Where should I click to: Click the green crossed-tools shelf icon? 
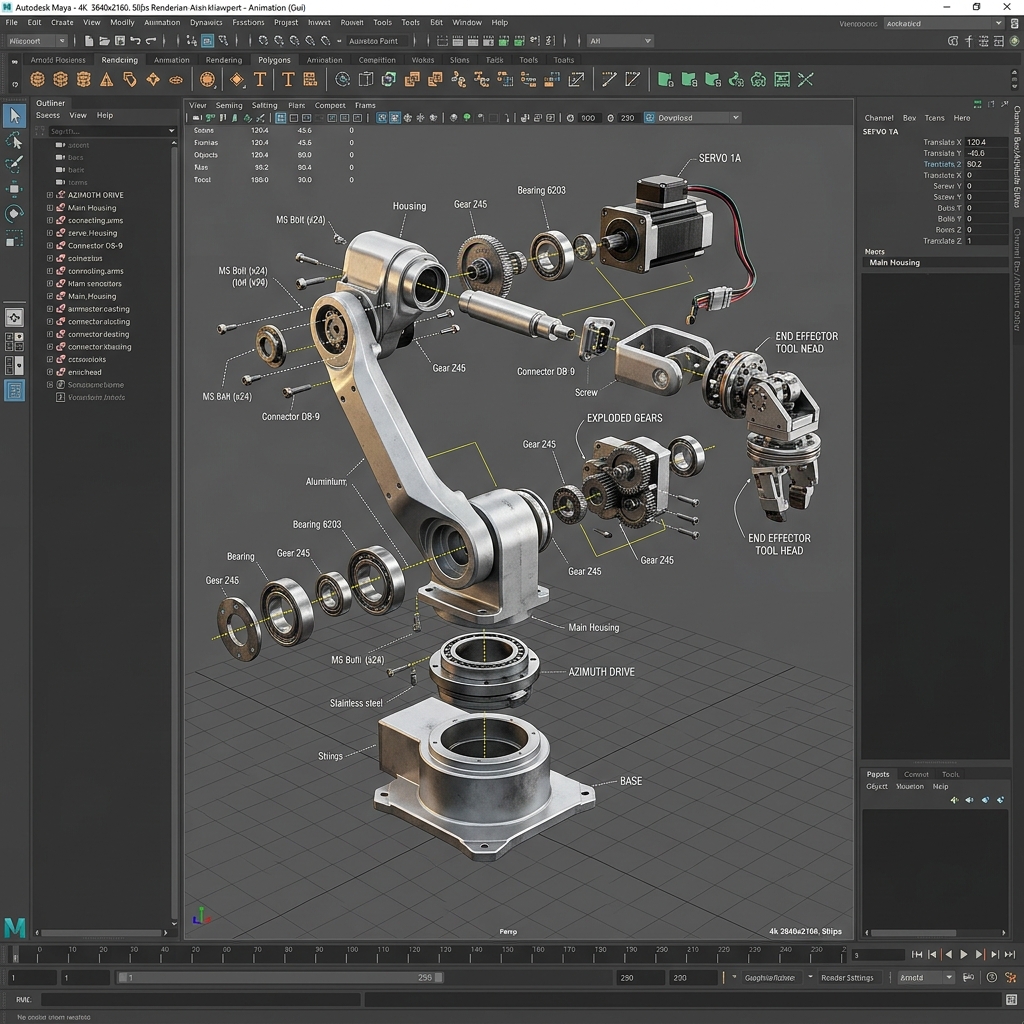coord(805,80)
